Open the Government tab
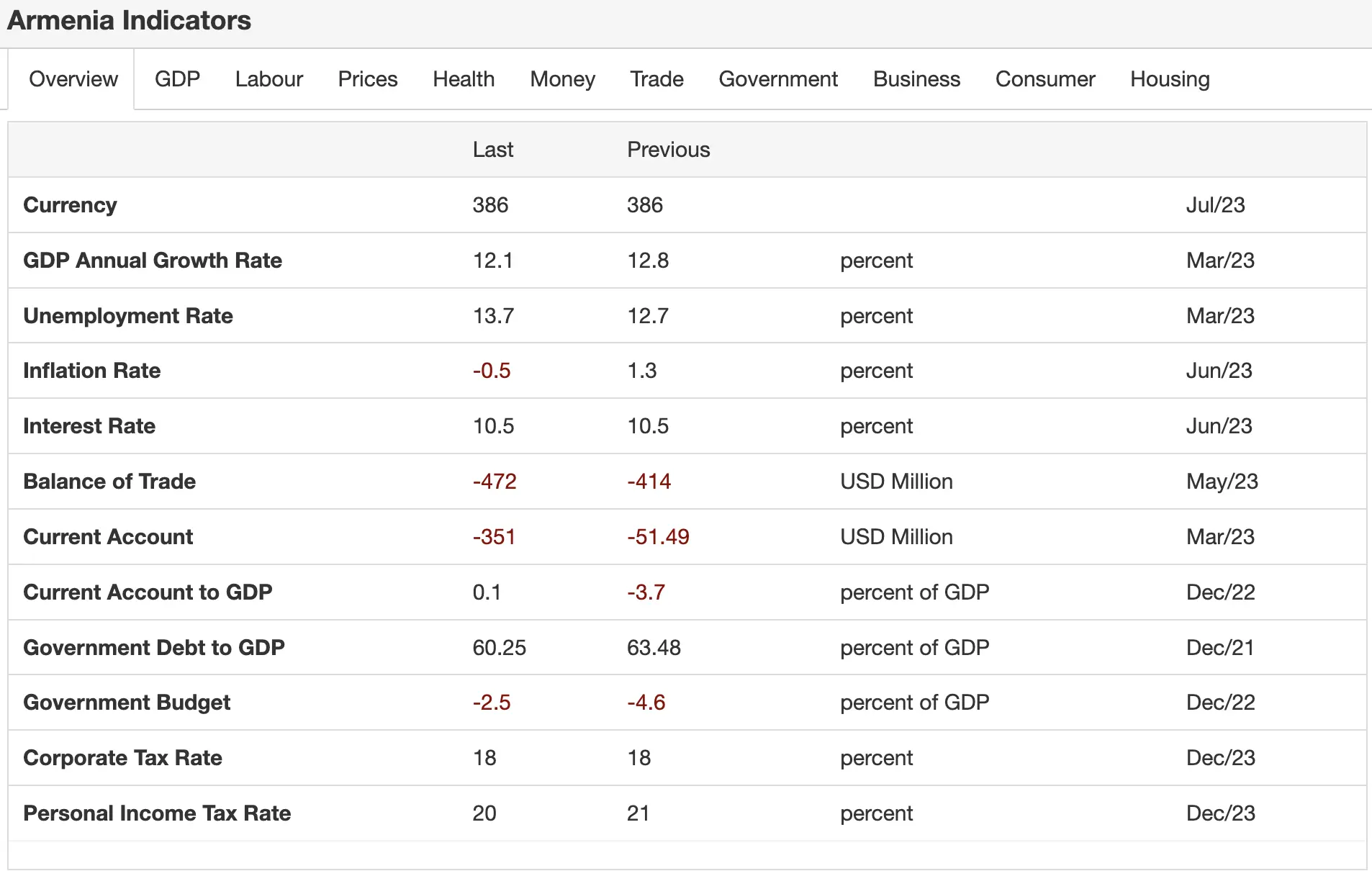Viewport: 1372px width, 871px height. pyautogui.click(x=778, y=79)
